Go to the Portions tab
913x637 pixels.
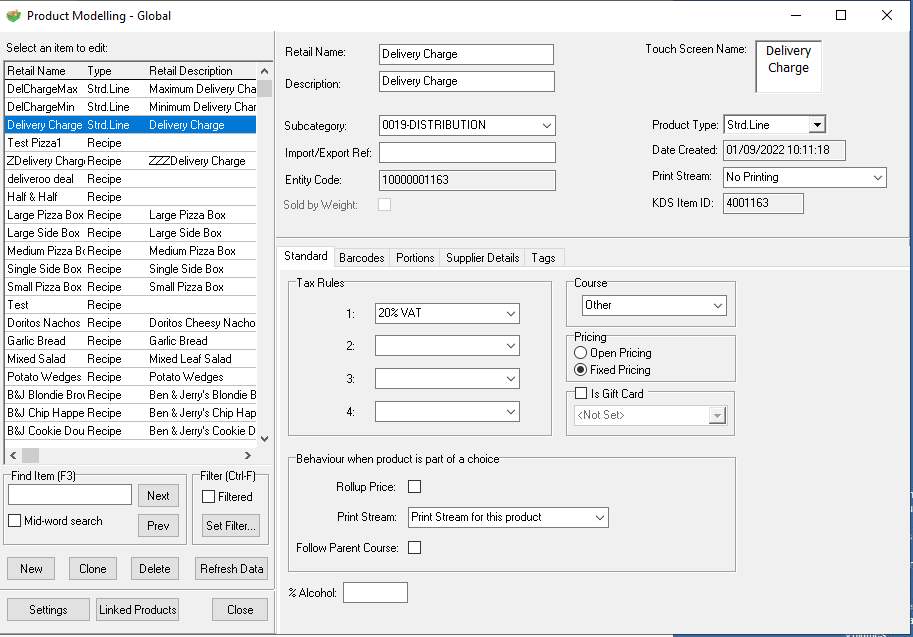point(415,257)
